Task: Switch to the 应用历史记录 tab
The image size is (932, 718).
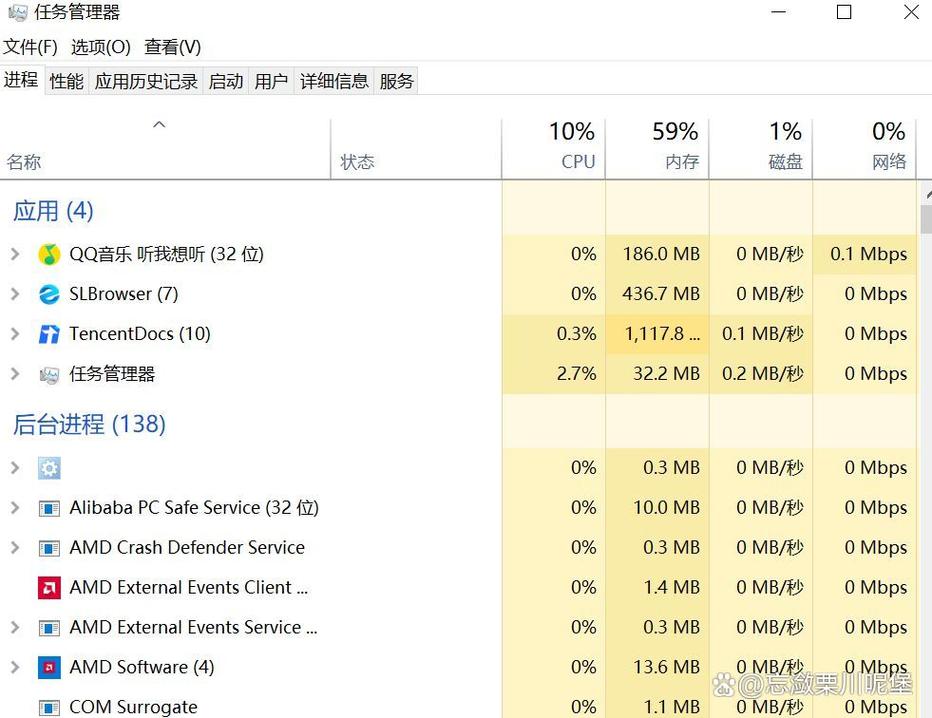Action: [146, 81]
